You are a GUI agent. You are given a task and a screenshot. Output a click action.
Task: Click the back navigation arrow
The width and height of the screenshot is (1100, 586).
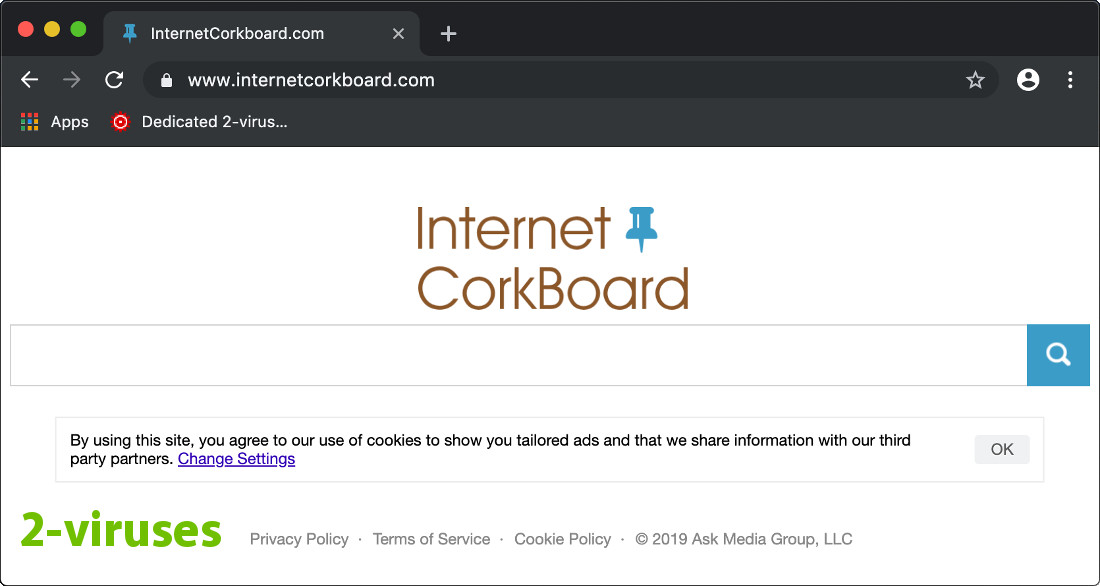pos(29,79)
